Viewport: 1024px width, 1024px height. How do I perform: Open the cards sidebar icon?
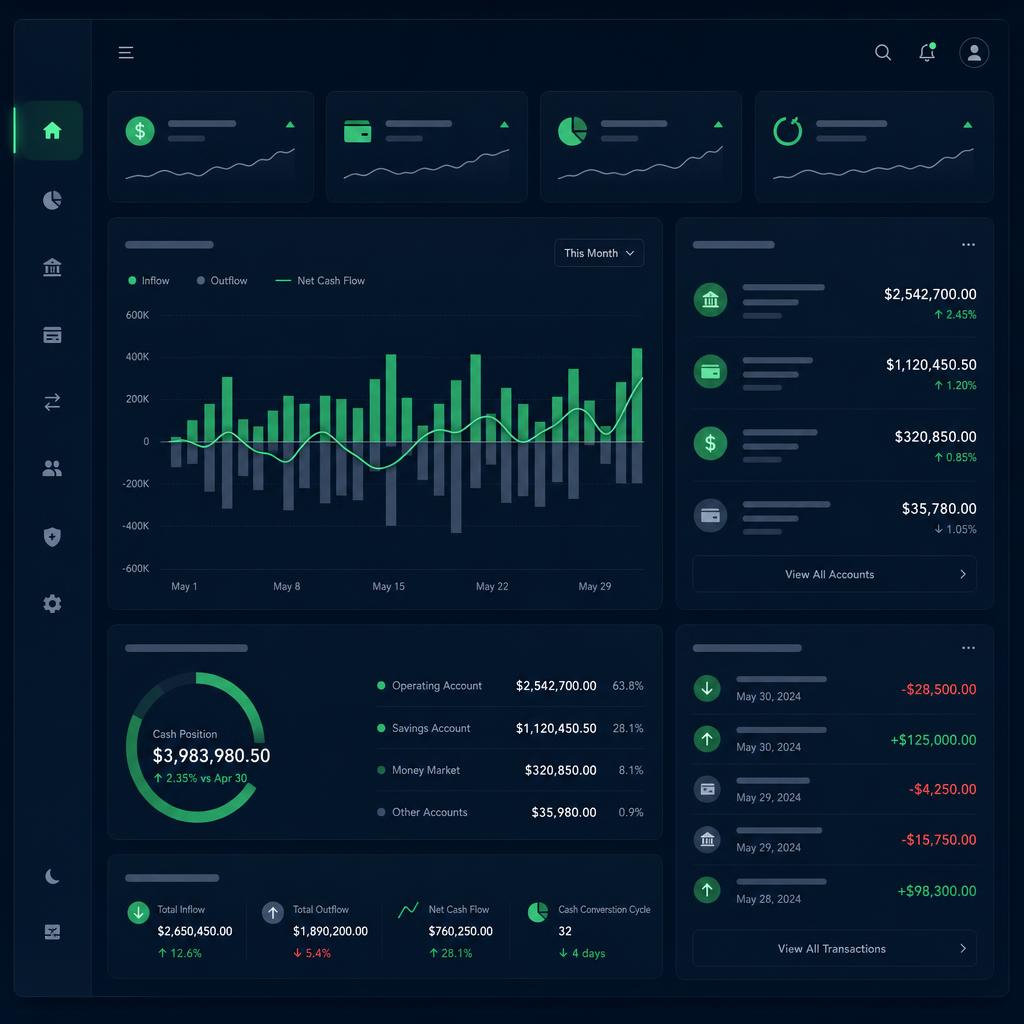[x=52, y=335]
